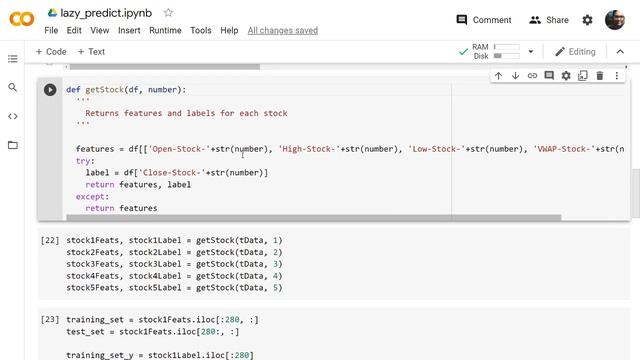Run the getStock function cell

50,90
